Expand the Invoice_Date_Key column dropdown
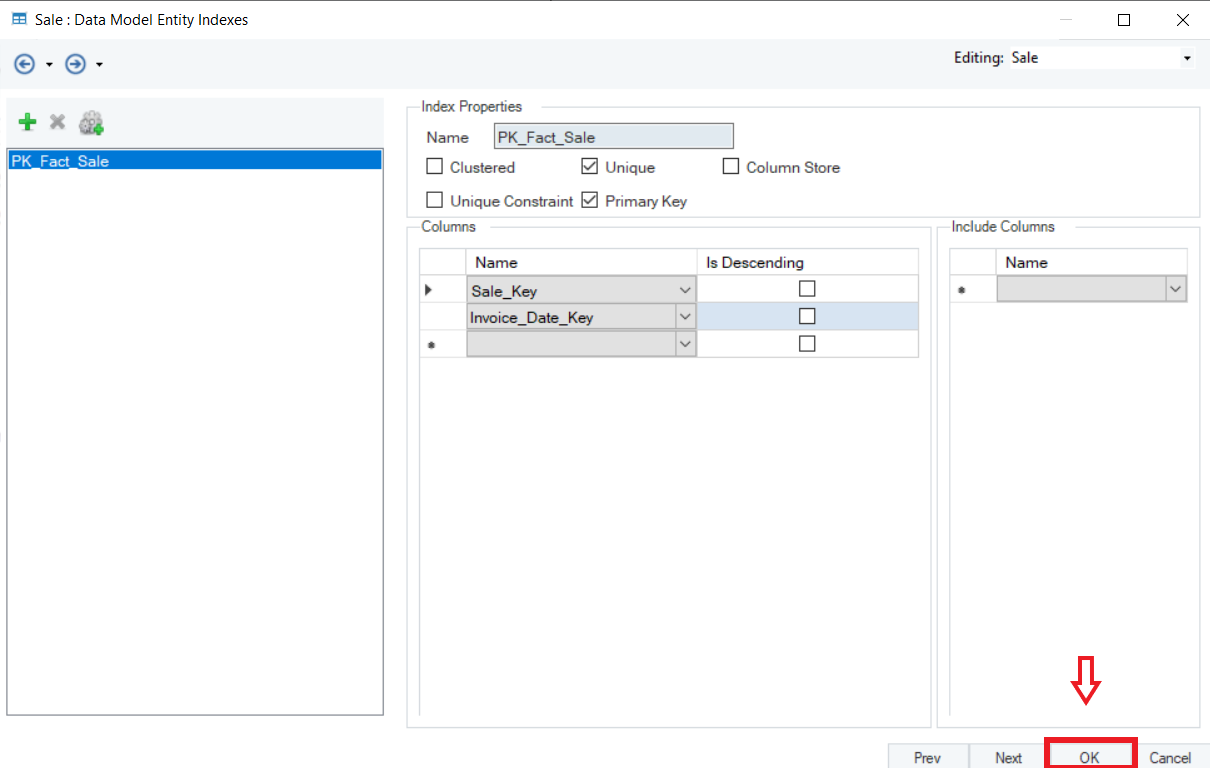The width and height of the screenshot is (1210, 768). click(685, 316)
